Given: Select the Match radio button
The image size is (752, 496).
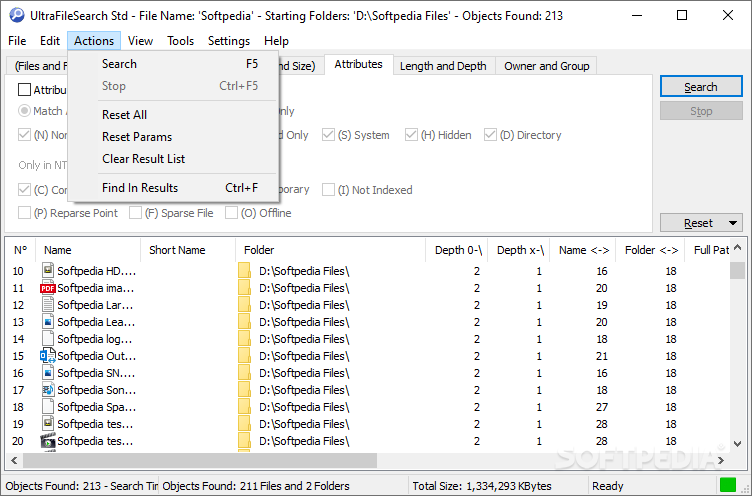Looking at the screenshot, I should 24,111.
